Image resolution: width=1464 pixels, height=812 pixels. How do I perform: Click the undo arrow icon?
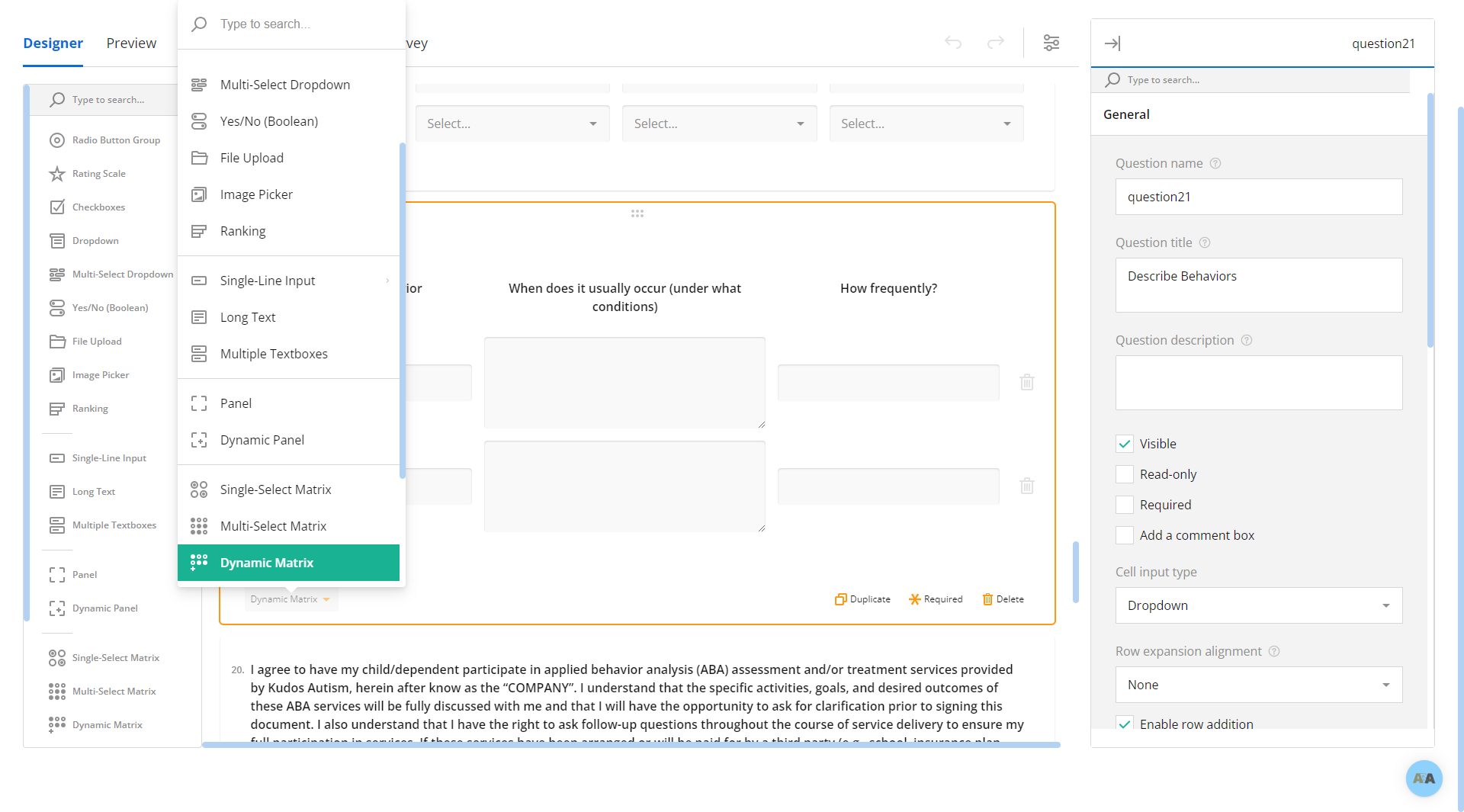click(953, 43)
